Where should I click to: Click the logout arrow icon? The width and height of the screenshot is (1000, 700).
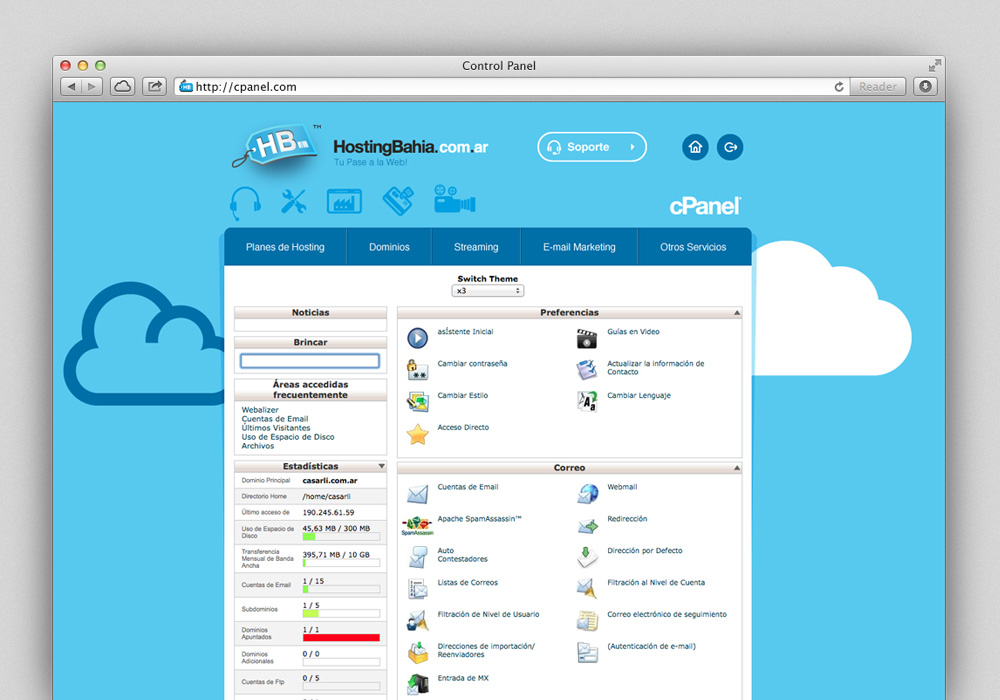(x=730, y=147)
